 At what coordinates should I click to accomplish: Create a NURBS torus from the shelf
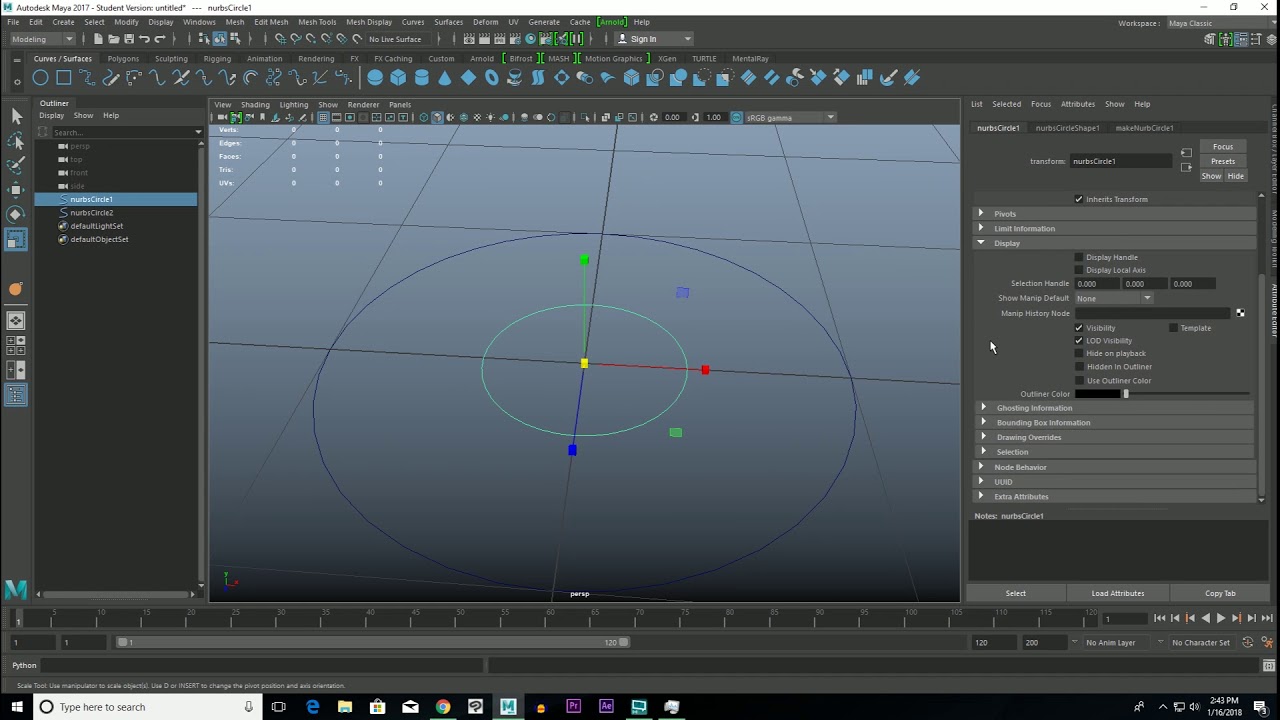[x=491, y=78]
